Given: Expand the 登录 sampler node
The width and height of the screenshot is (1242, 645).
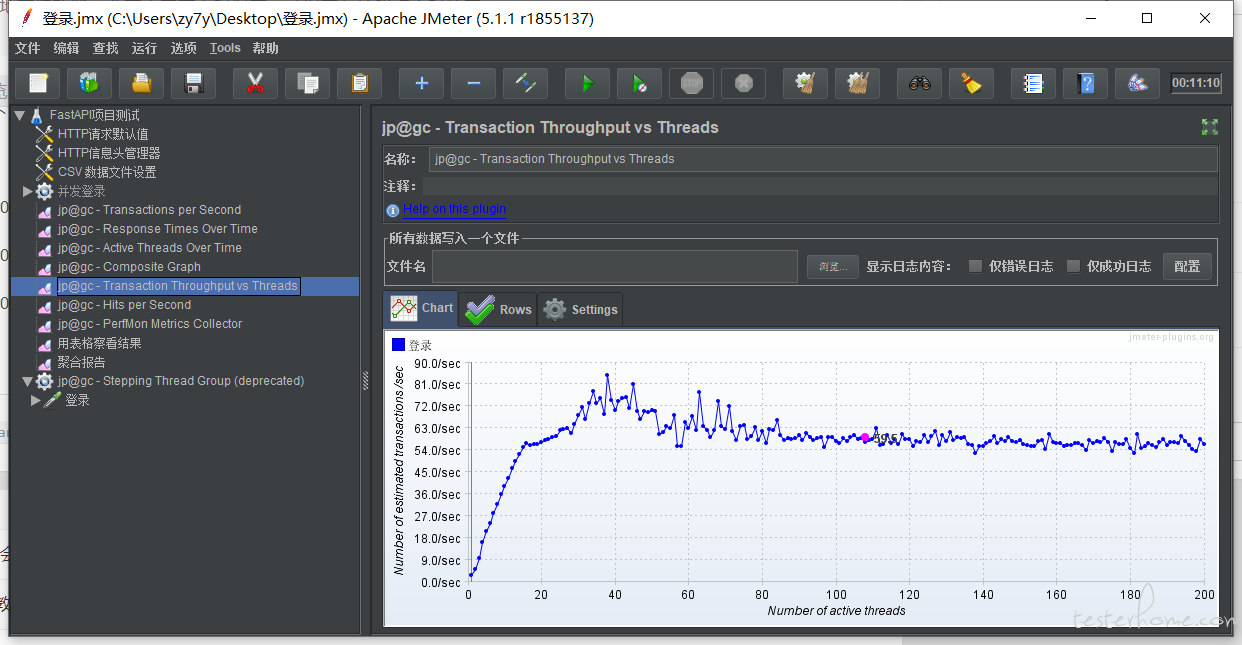Looking at the screenshot, I should tap(36, 400).
